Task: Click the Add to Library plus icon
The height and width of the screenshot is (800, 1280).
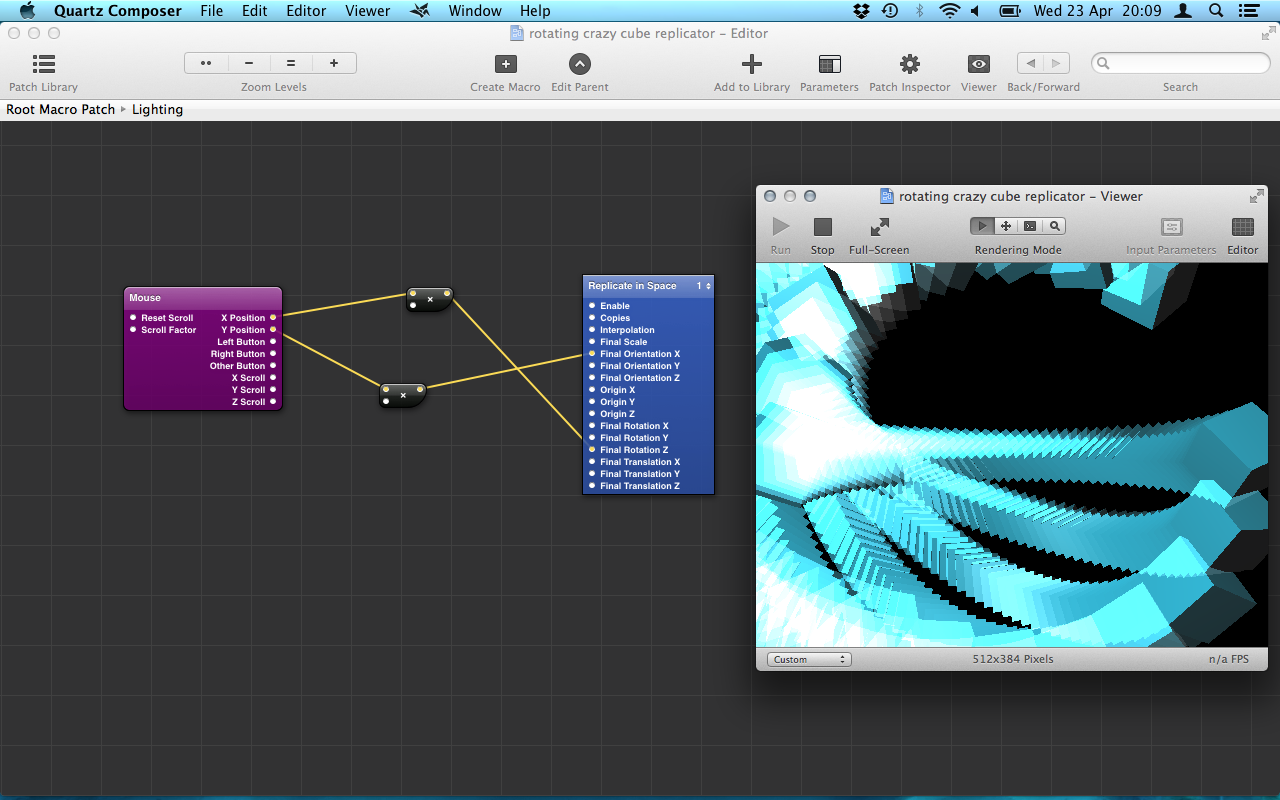Action: (751, 64)
